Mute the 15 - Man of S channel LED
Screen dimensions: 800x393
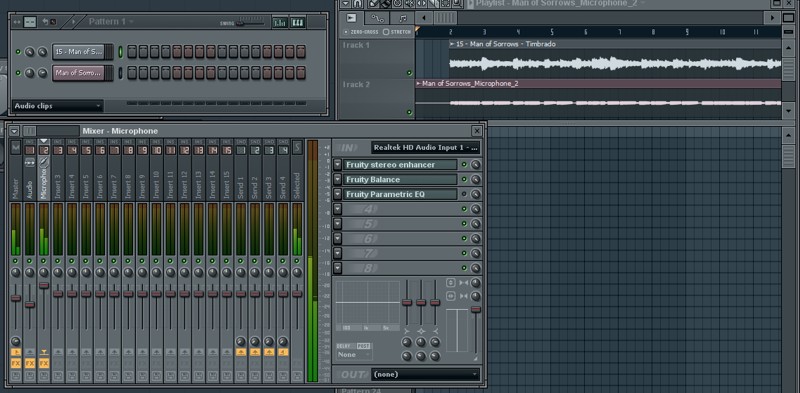tap(18, 52)
